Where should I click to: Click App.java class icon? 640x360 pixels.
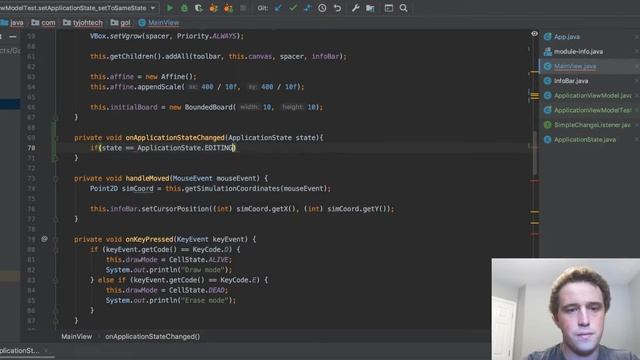(547, 37)
